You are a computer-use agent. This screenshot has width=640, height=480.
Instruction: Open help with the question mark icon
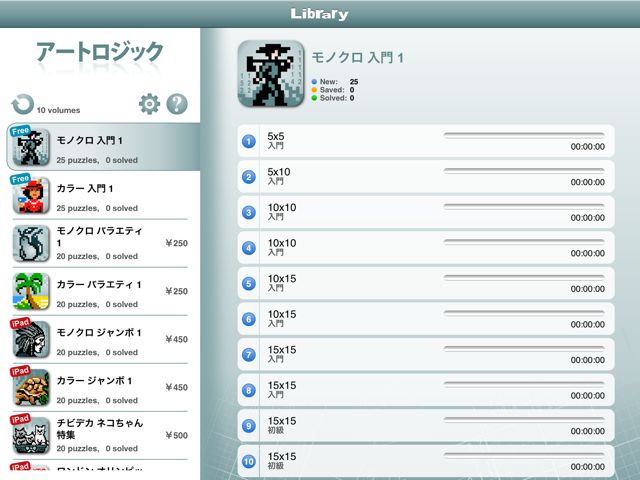pos(177,104)
